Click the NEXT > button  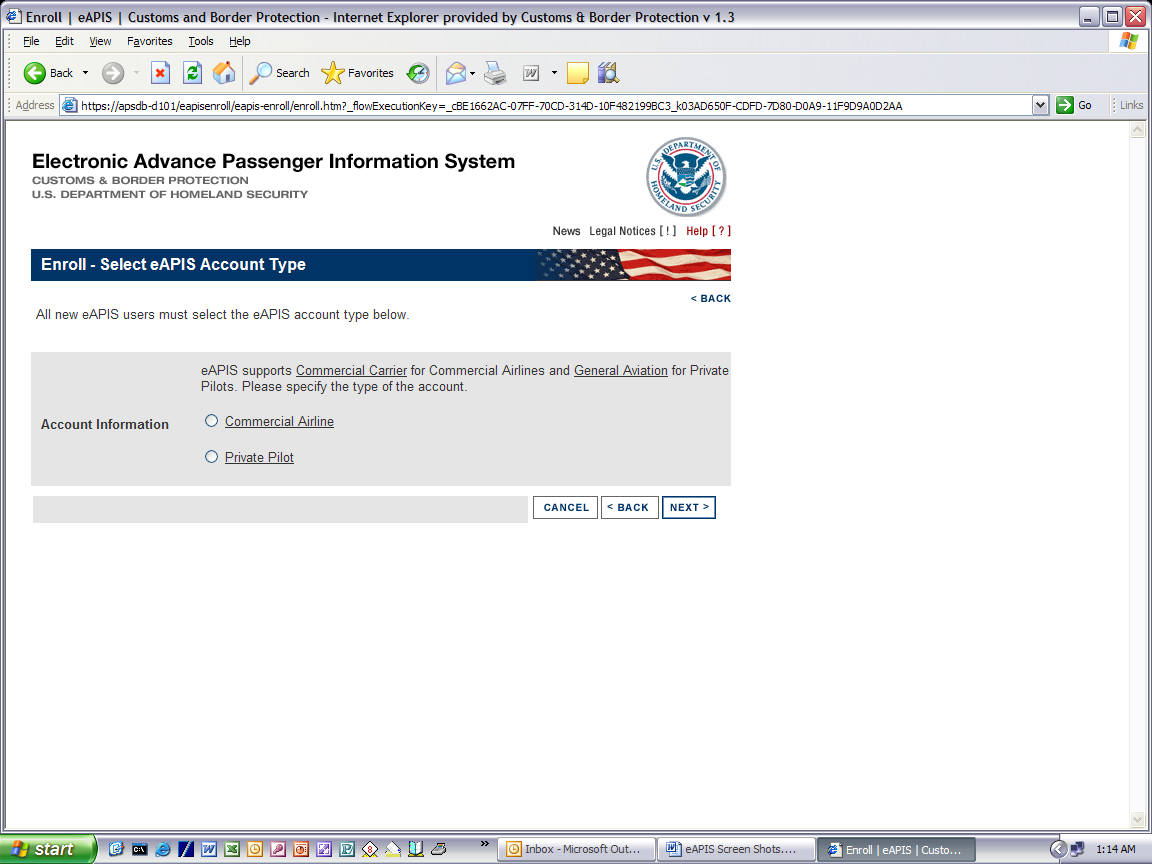point(688,508)
